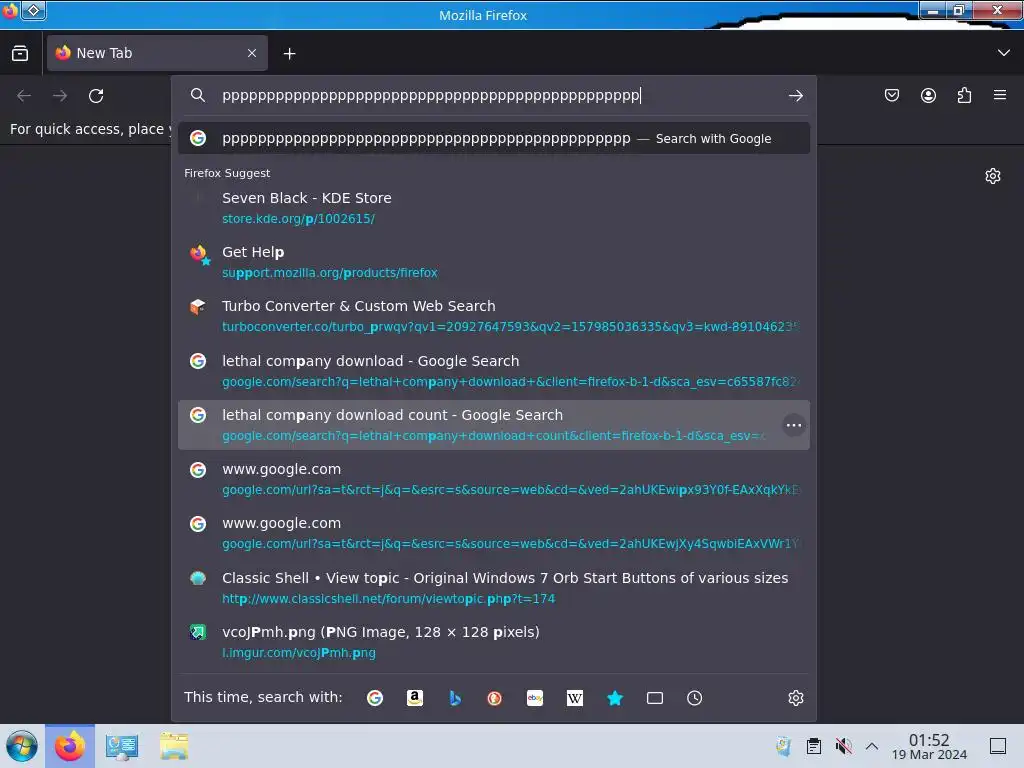Reload the current page
1024x768 pixels.
click(x=96, y=95)
